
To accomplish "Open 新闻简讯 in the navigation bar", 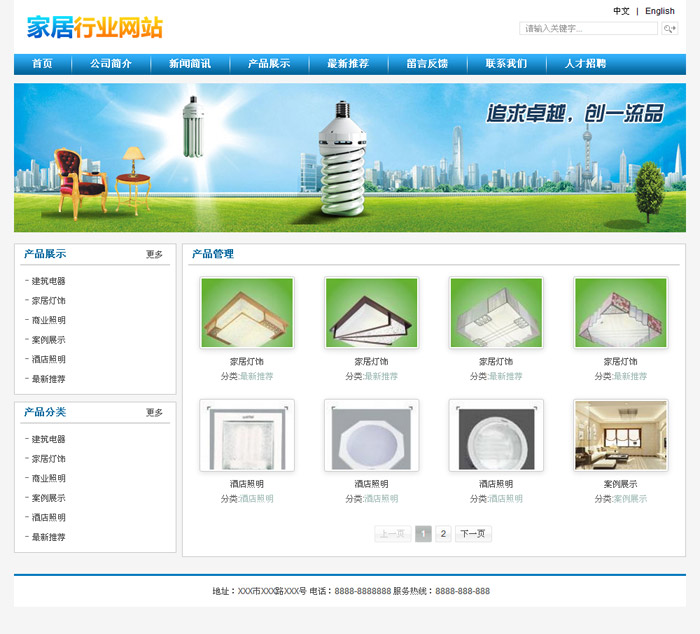I will tap(190, 64).
